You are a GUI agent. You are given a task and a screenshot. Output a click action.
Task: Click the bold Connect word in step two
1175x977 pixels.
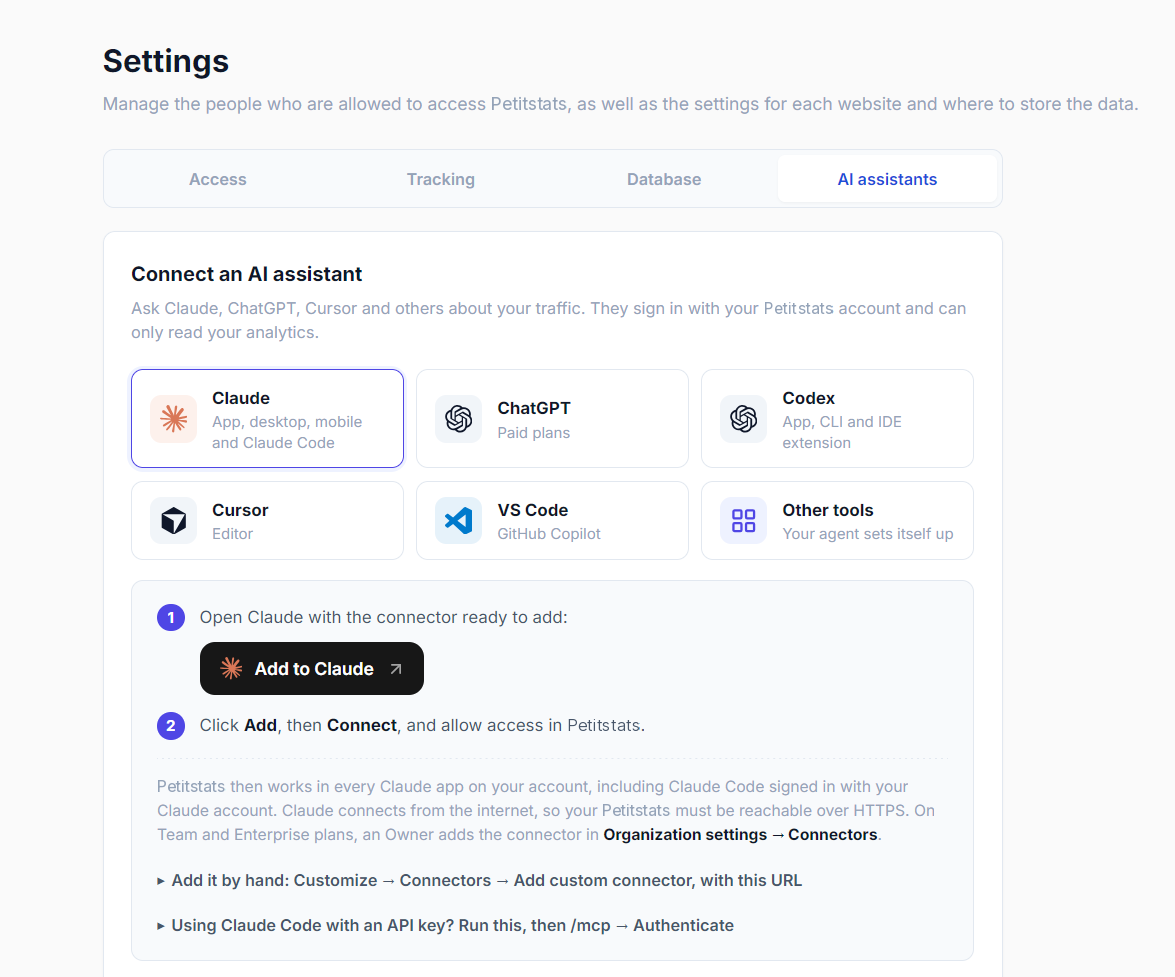tap(362, 725)
